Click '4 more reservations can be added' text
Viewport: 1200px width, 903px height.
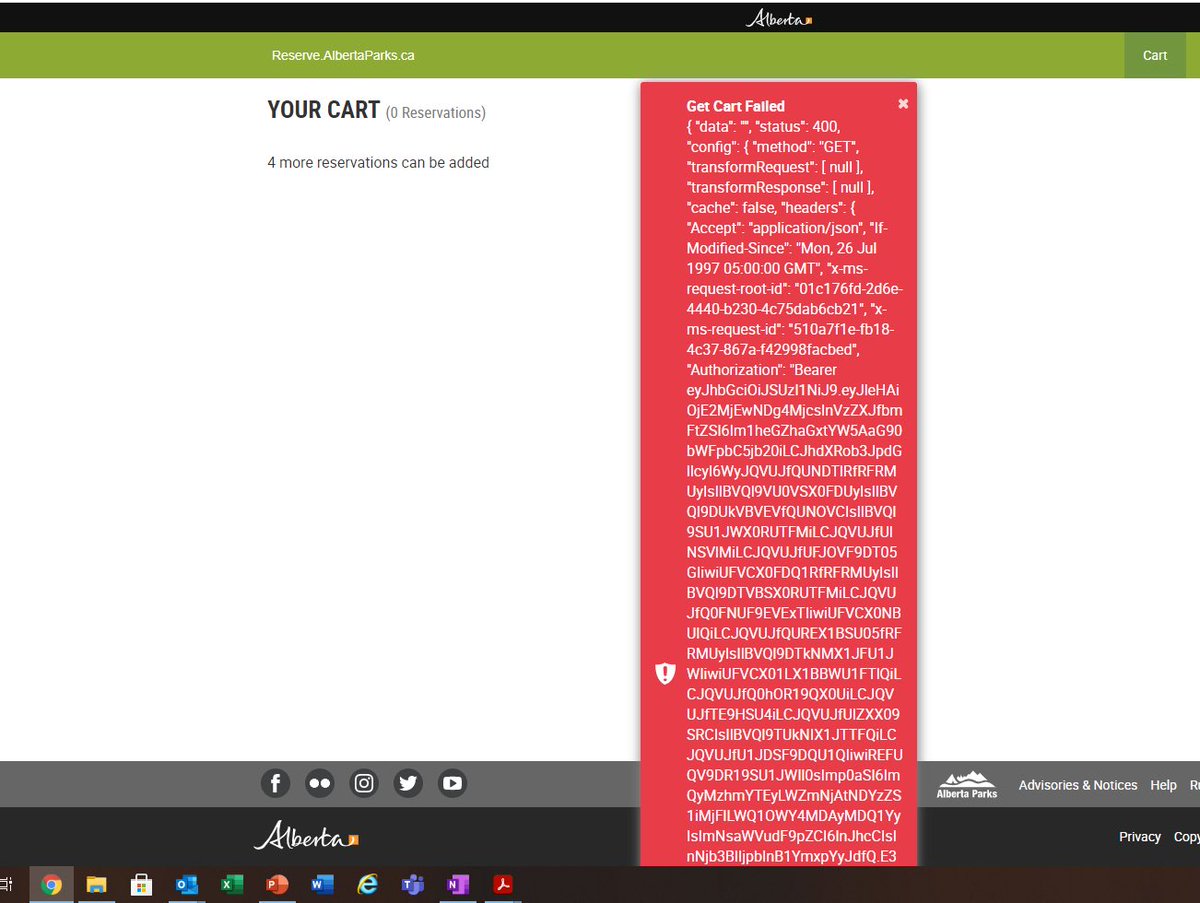tap(378, 162)
